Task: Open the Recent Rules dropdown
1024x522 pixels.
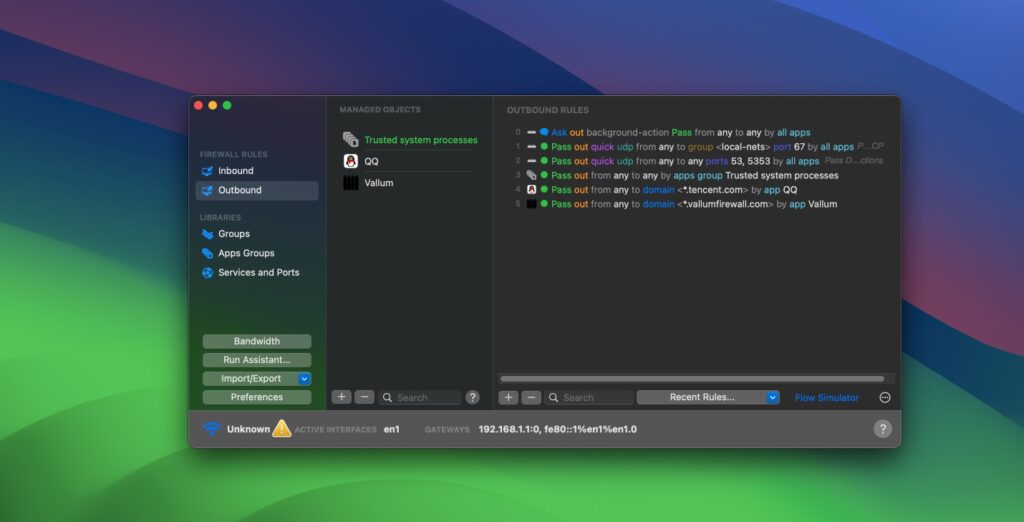Action: pos(708,397)
